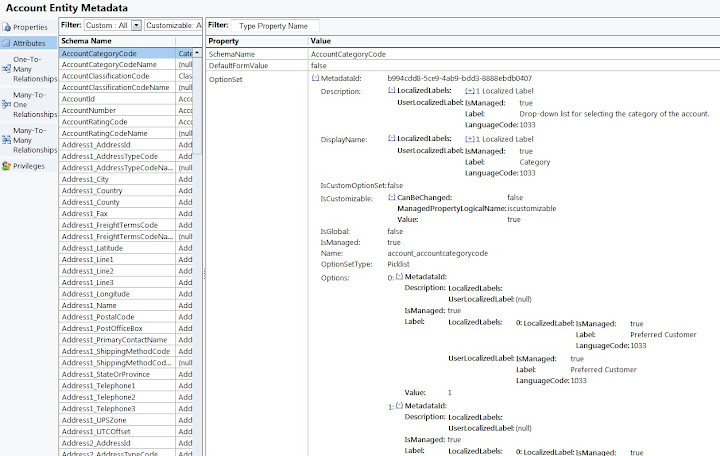Click the Properties icon in the sidebar

7,27
